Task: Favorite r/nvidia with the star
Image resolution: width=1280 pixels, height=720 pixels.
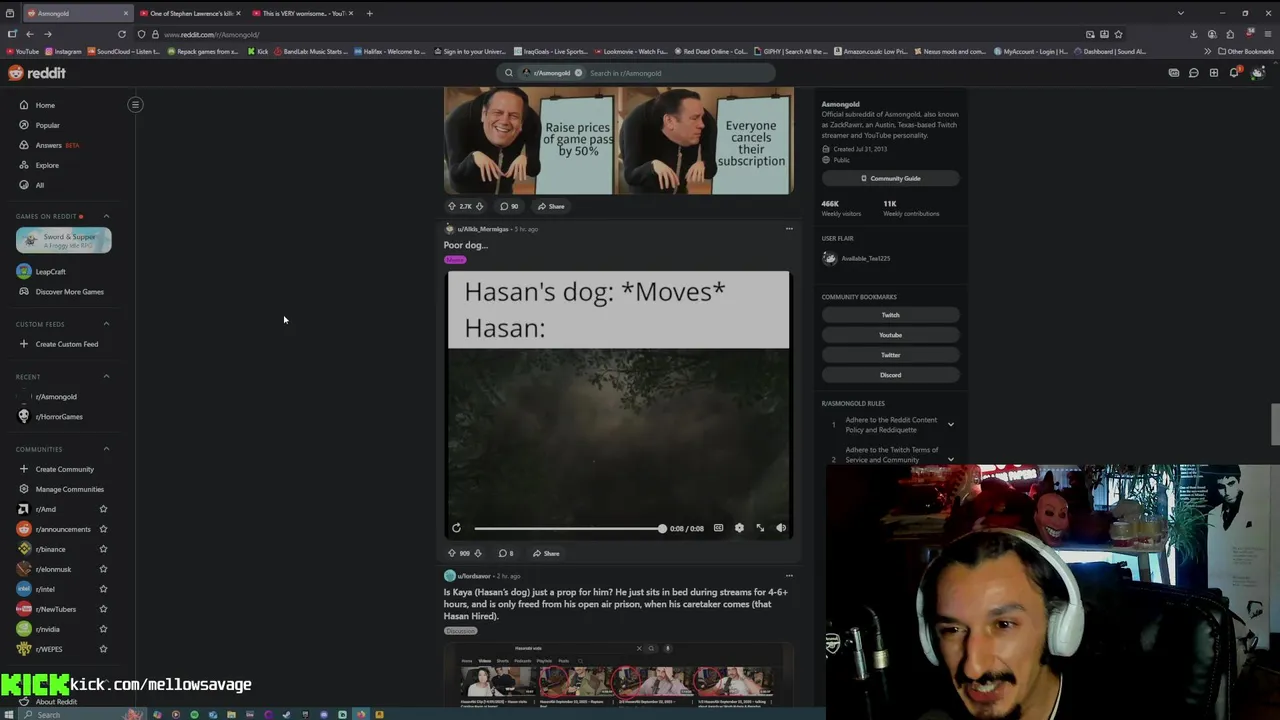Action: click(x=103, y=629)
